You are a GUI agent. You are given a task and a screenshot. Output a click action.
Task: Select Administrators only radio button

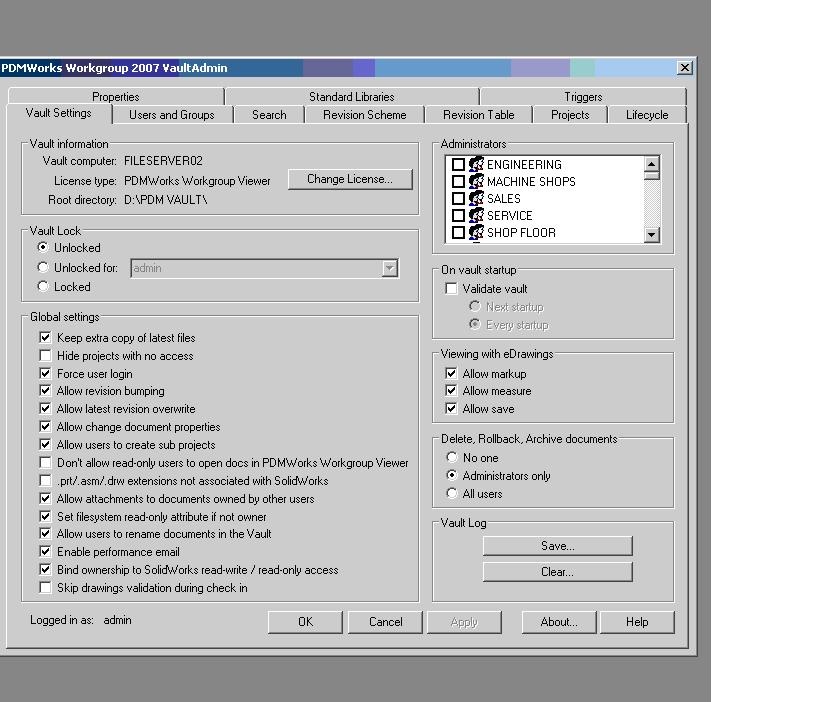452,475
